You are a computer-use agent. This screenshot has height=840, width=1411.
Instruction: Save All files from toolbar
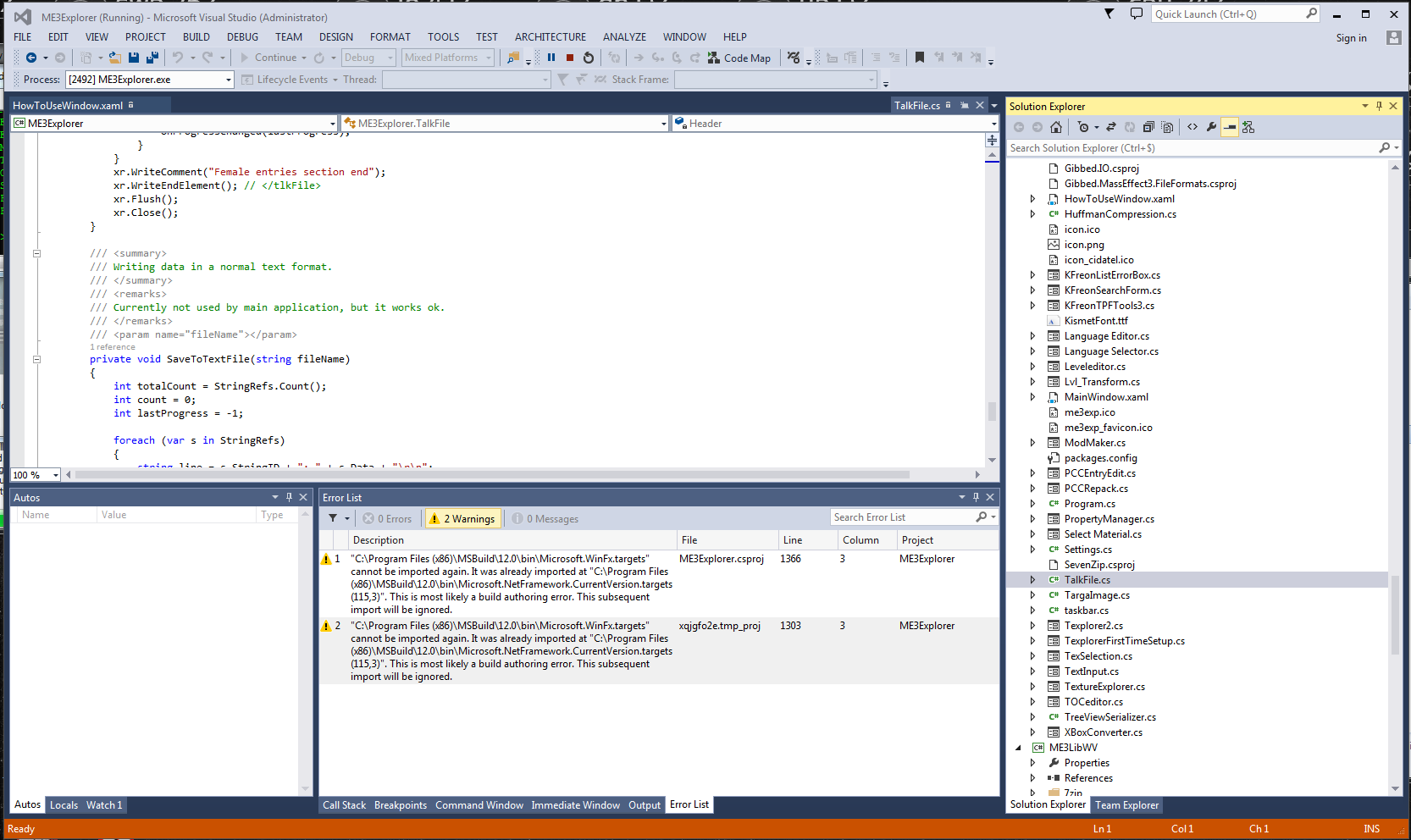[x=152, y=58]
